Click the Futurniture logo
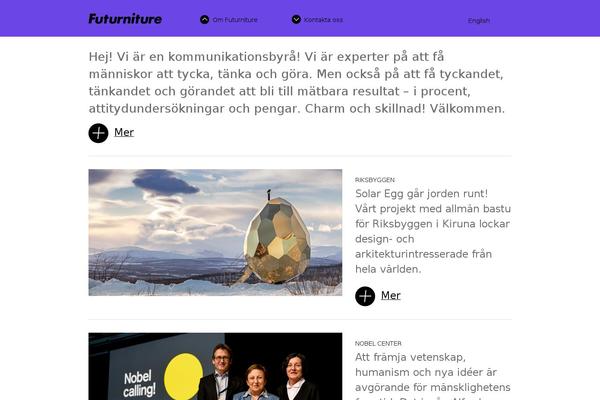This screenshot has width=600, height=400. [x=125, y=19]
